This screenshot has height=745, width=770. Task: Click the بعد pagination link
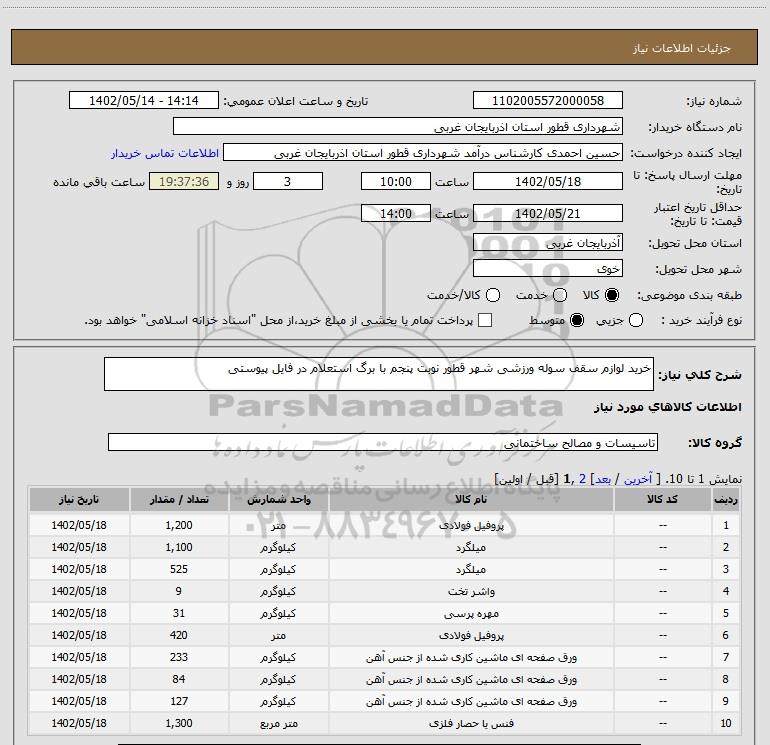point(603,479)
